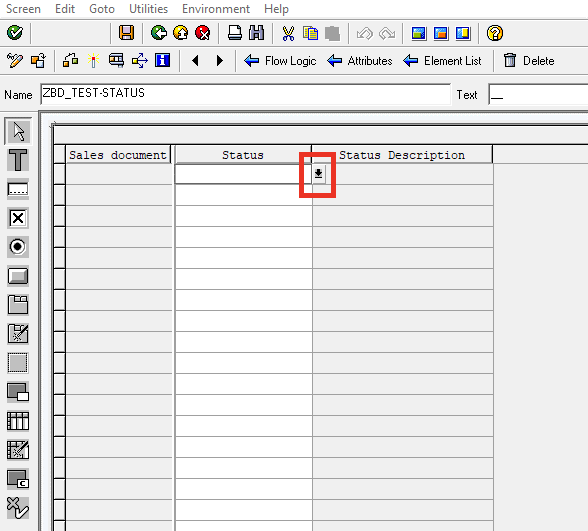The width and height of the screenshot is (588, 531).
Task: Click the Cut scissors icon
Action: pos(288,33)
